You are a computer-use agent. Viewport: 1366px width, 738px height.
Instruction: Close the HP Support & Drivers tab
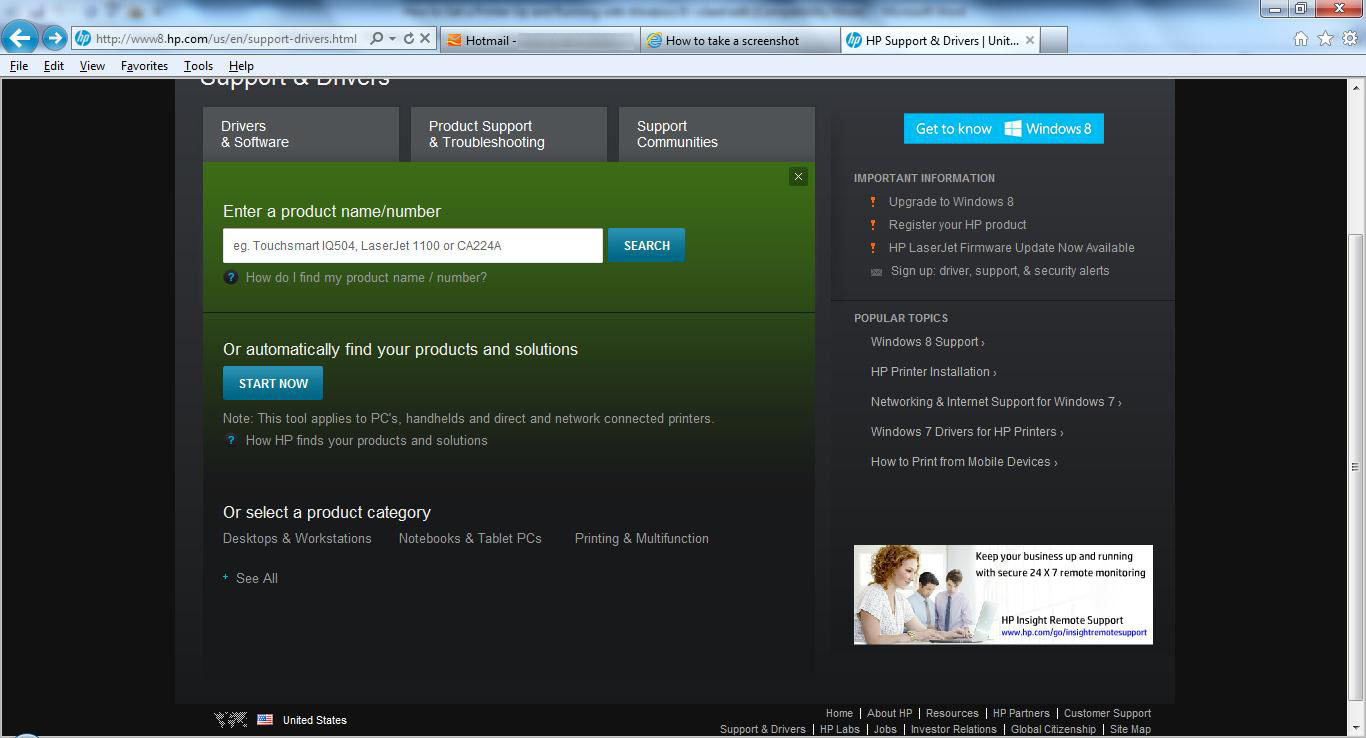[x=1030, y=40]
